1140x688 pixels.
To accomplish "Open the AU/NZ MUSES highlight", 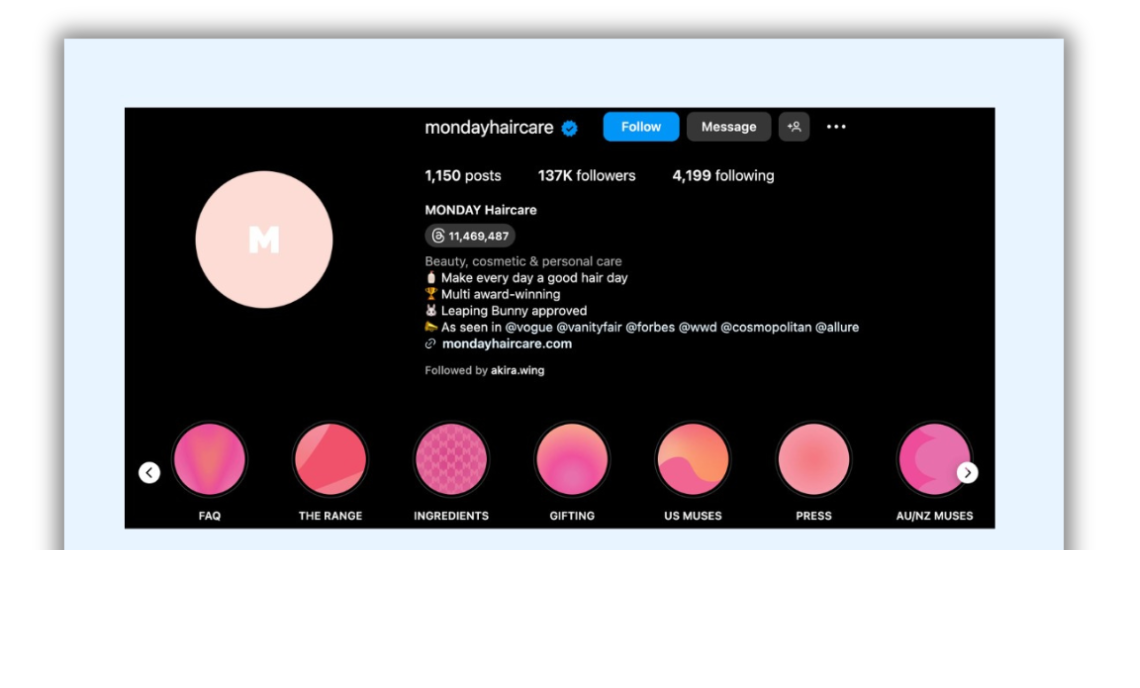I will (x=933, y=460).
